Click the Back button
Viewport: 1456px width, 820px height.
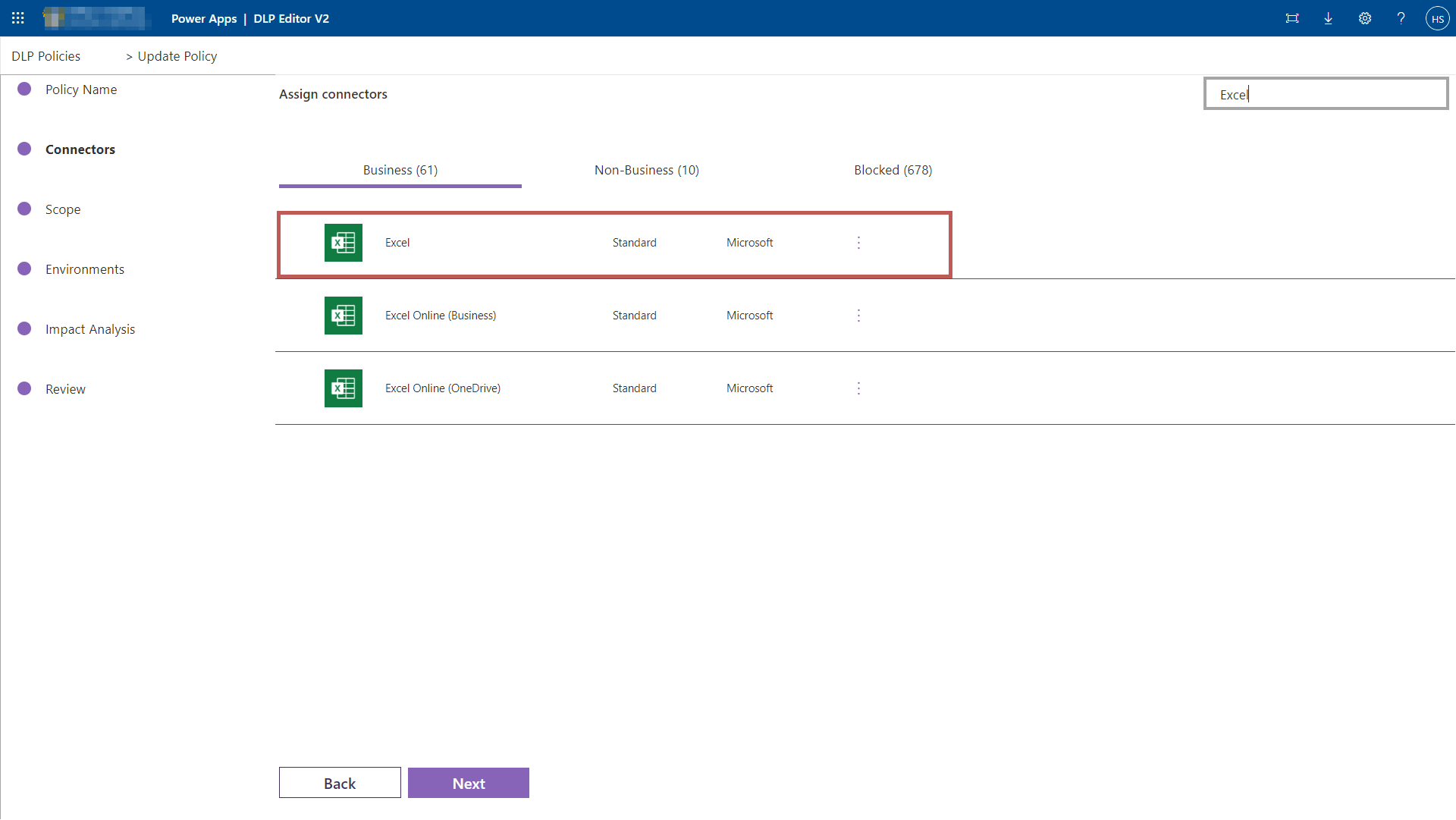[x=339, y=783]
